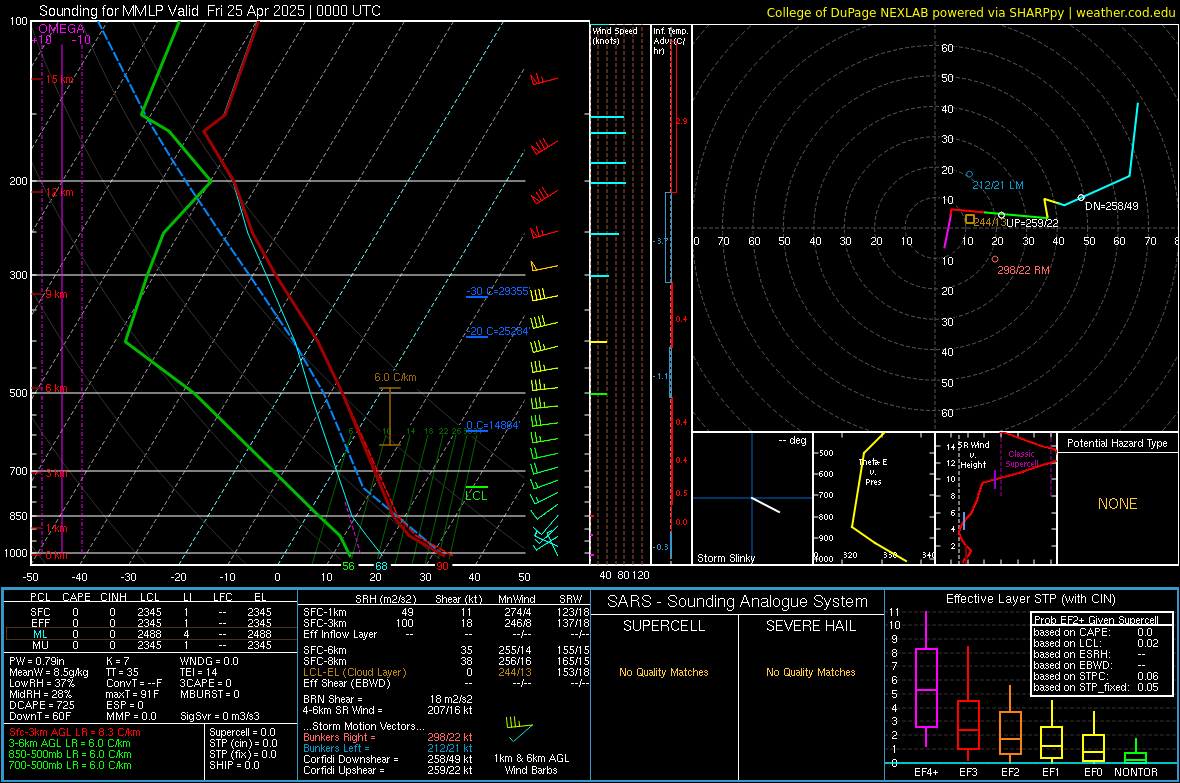
Task: Select the EFF parcel row
Action: point(151,623)
